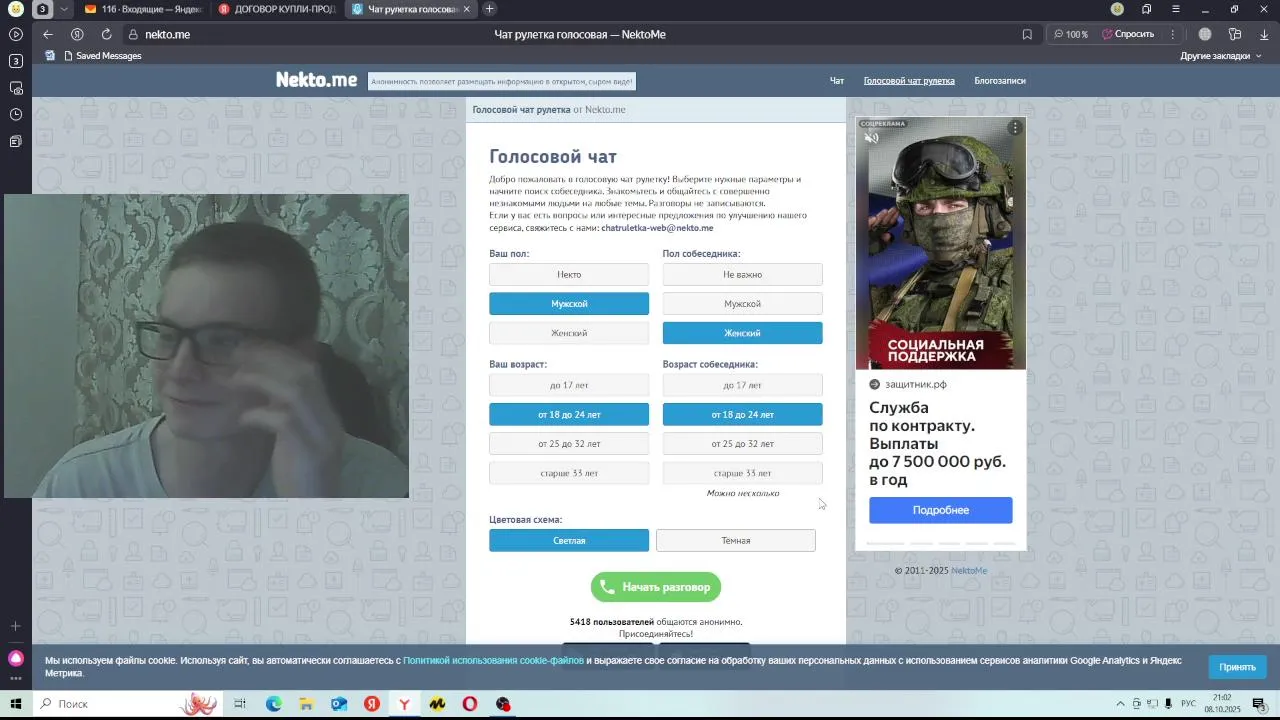Click the globe icon in browser toolbar

(1205, 34)
